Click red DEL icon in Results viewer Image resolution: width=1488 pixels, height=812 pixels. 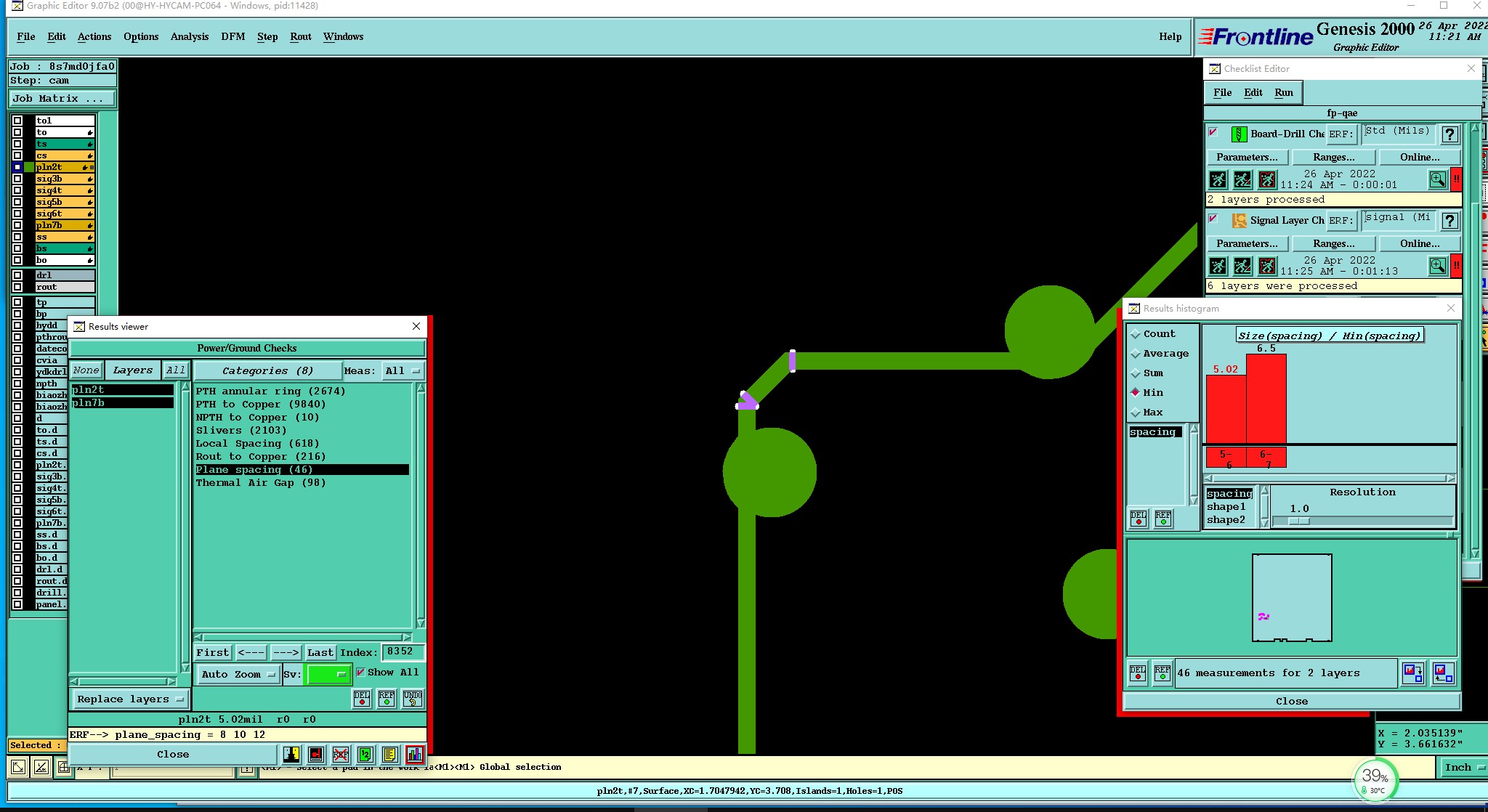coord(362,699)
